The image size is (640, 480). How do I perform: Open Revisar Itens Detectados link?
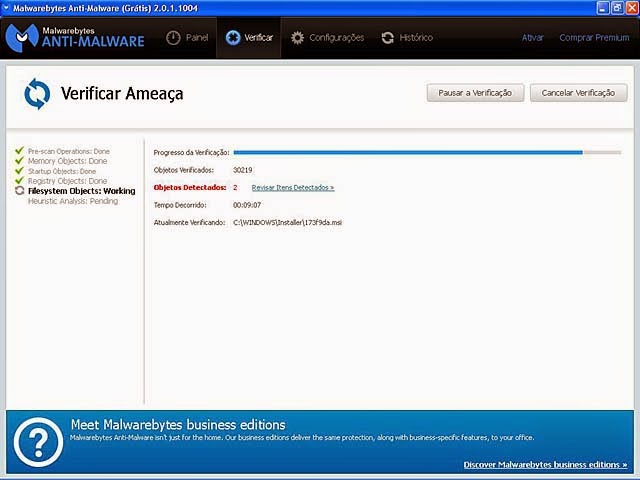pyautogui.click(x=293, y=188)
